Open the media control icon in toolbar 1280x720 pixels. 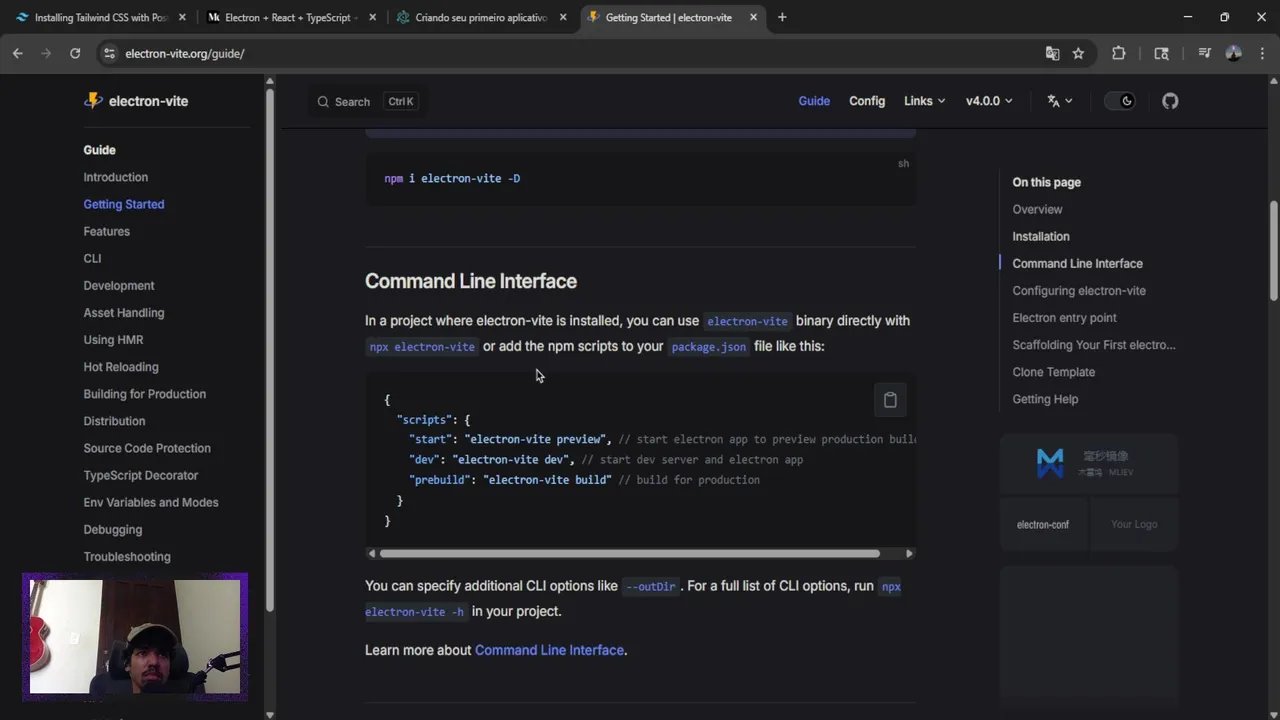coord(1204,54)
